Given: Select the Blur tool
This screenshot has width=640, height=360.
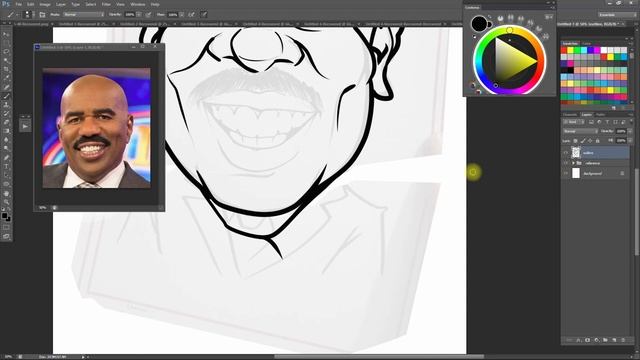Looking at the screenshot, I should point(6,140).
